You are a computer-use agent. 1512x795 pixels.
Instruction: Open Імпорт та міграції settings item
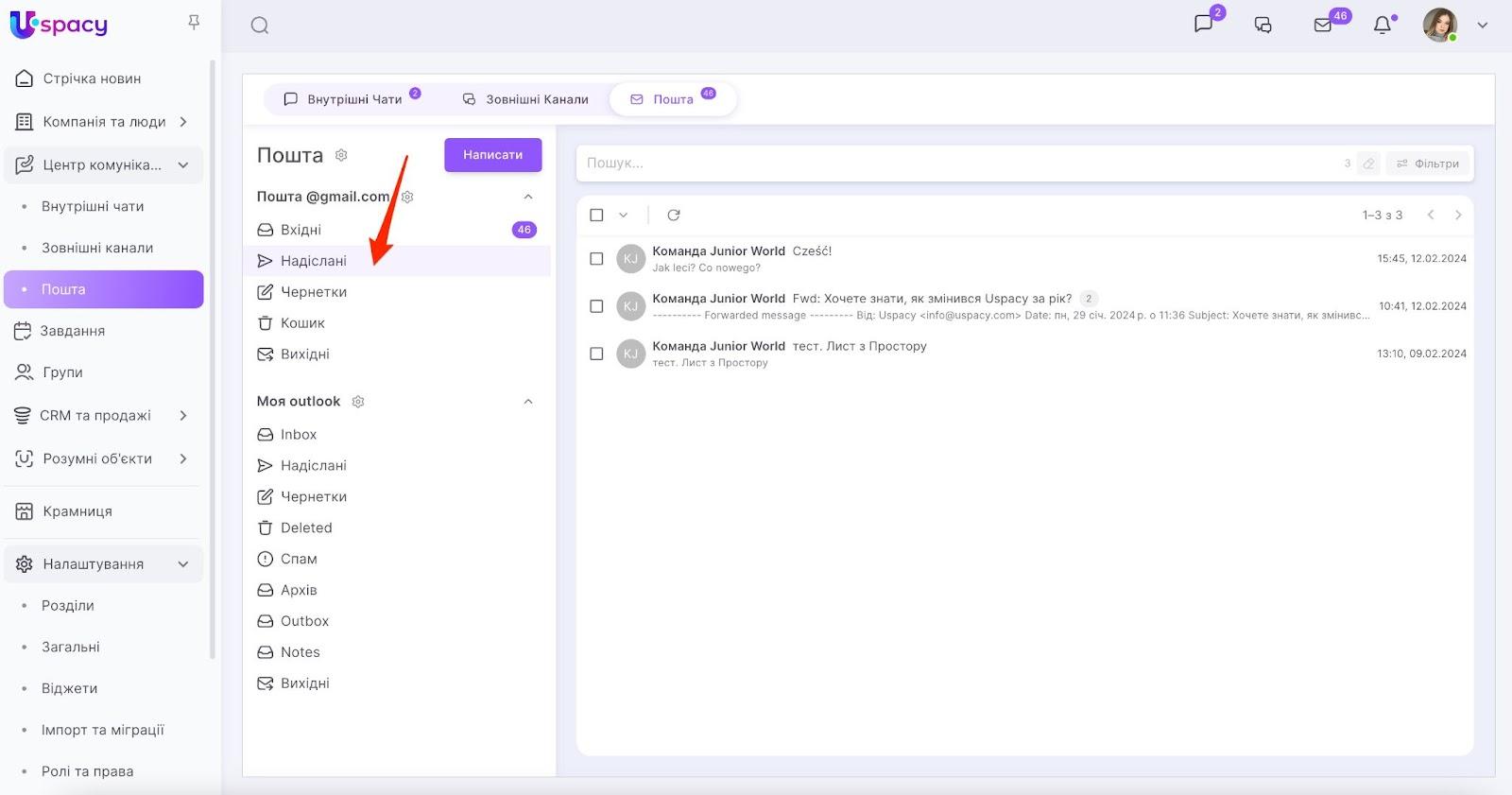coord(104,731)
